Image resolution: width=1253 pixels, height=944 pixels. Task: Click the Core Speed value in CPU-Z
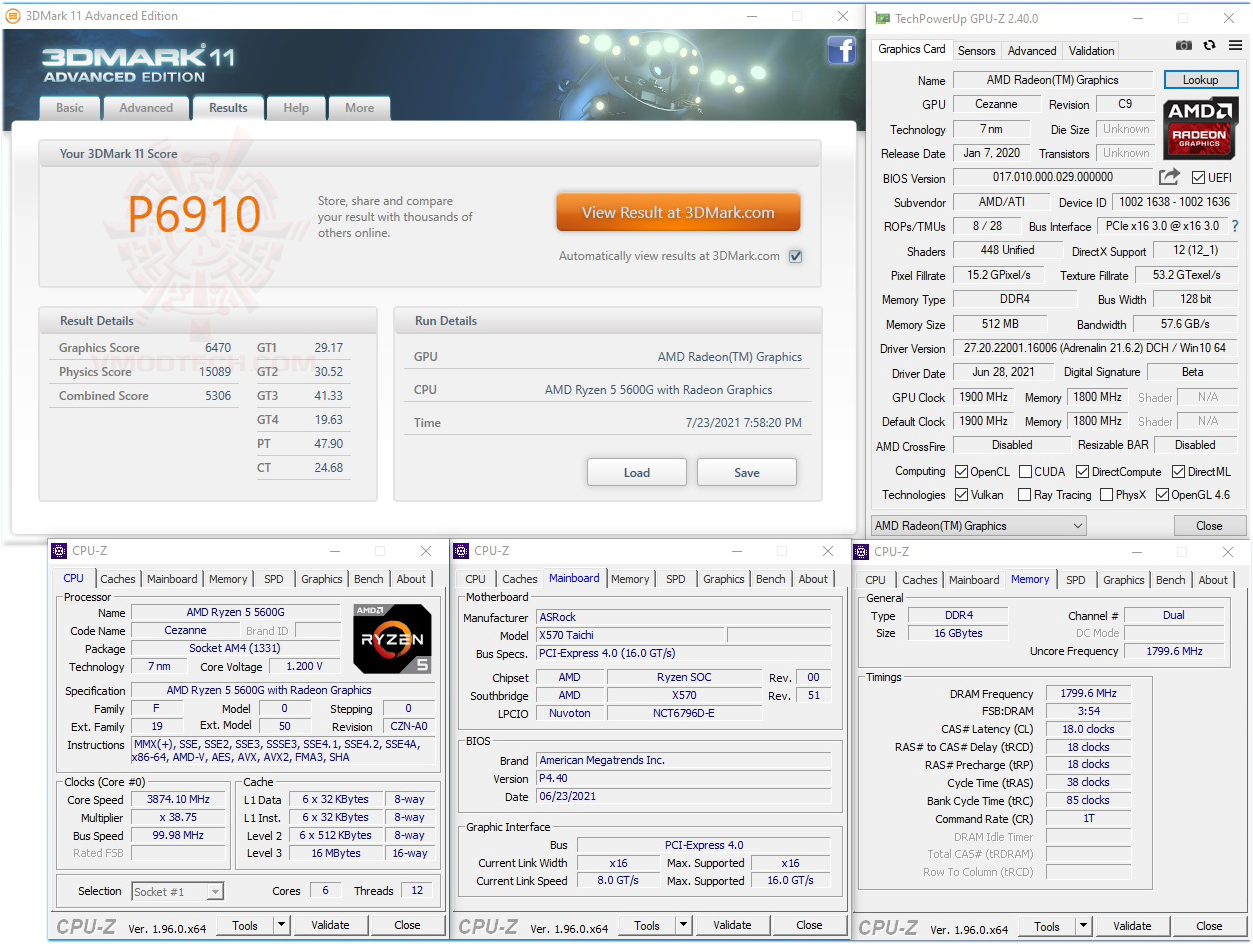178,800
